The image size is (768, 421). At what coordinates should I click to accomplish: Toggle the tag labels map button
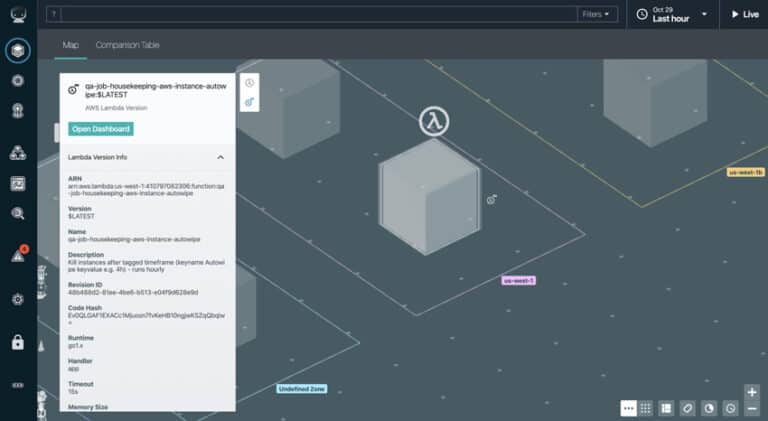tap(687, 408)
